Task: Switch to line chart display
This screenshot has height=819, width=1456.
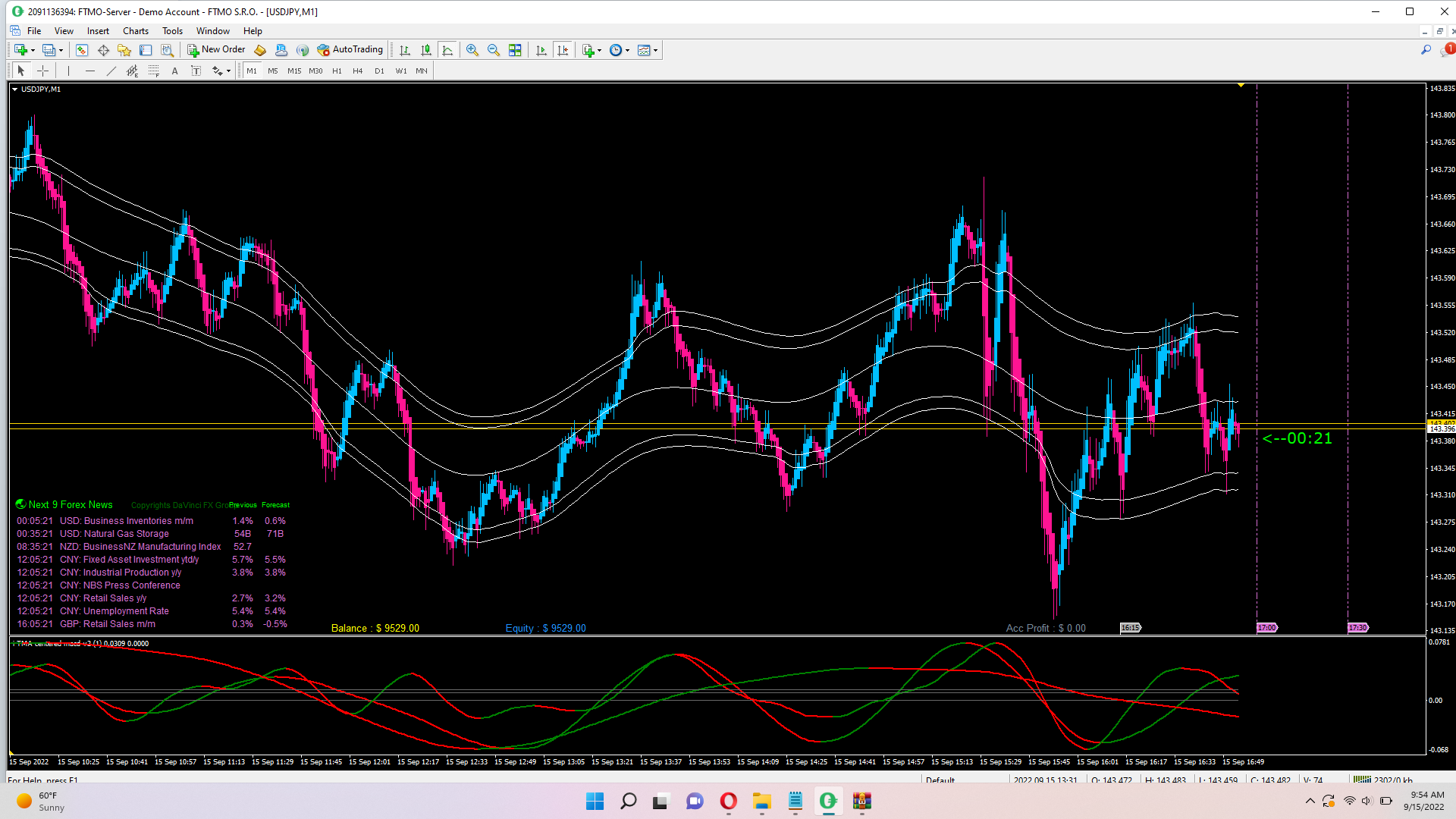Action: click(x=447, y=50)
